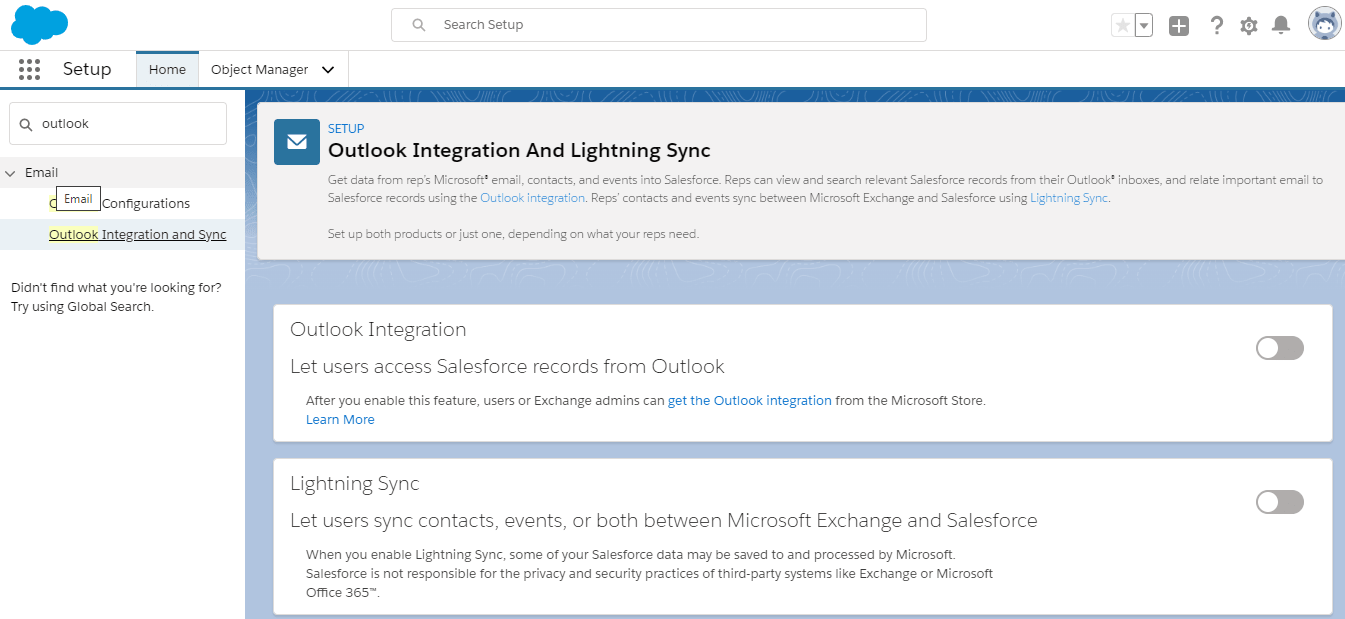Click the Try using Global Search text

click(83, 307)
